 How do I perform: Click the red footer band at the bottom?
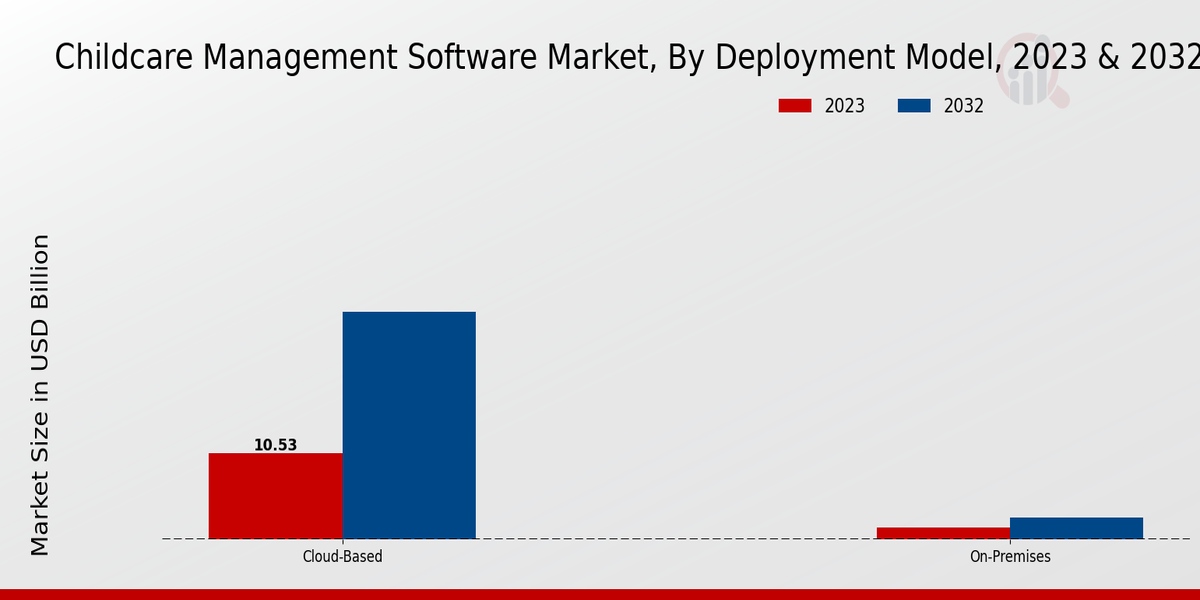pos(600,594)
